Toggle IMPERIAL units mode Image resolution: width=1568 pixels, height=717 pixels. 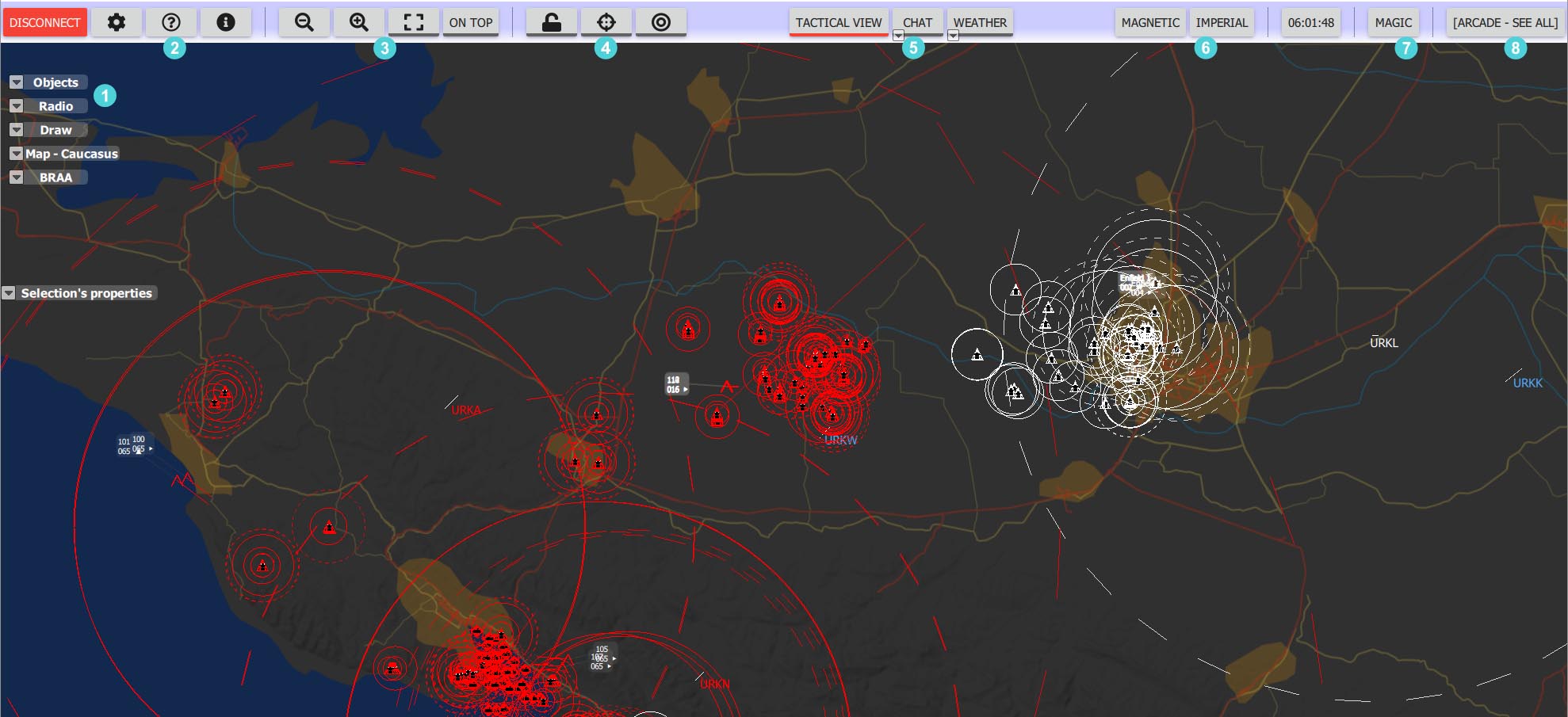coord(1222,22)
